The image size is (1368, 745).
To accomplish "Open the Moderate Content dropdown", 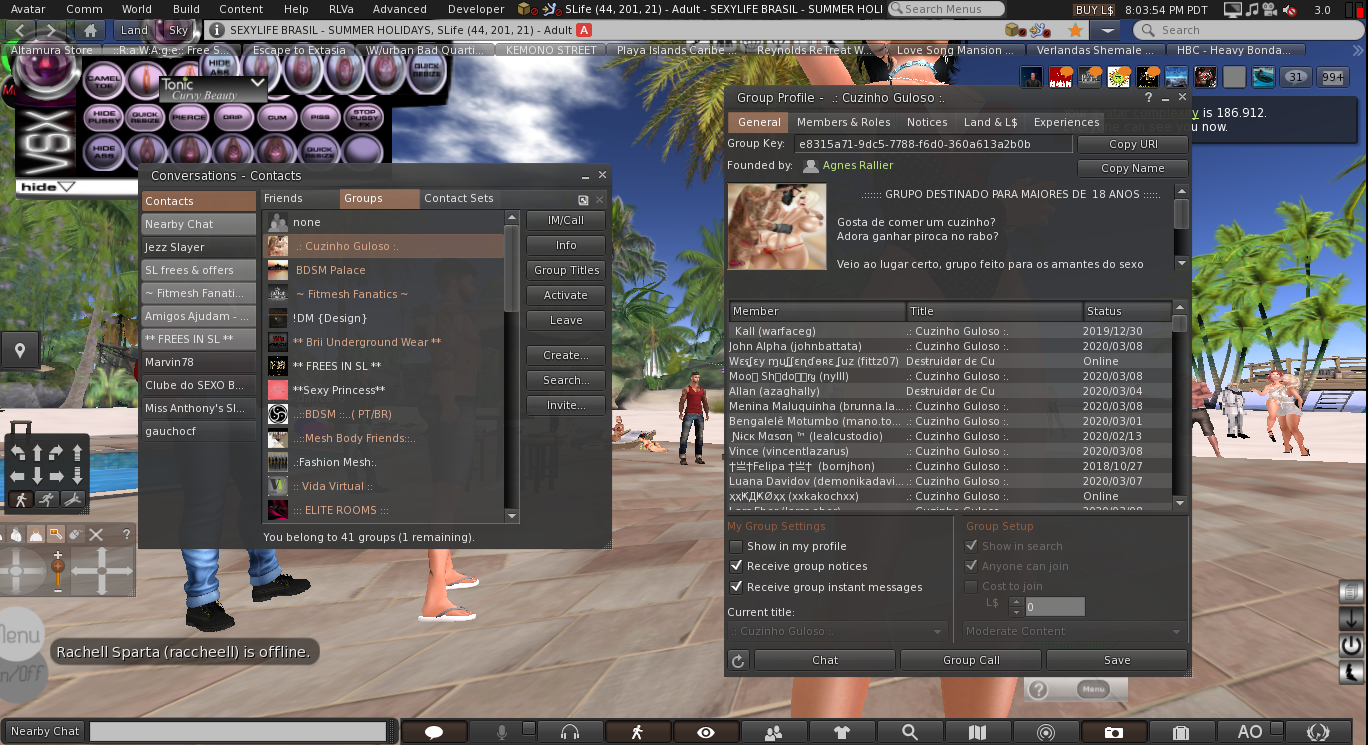I will pos(1074,631).
